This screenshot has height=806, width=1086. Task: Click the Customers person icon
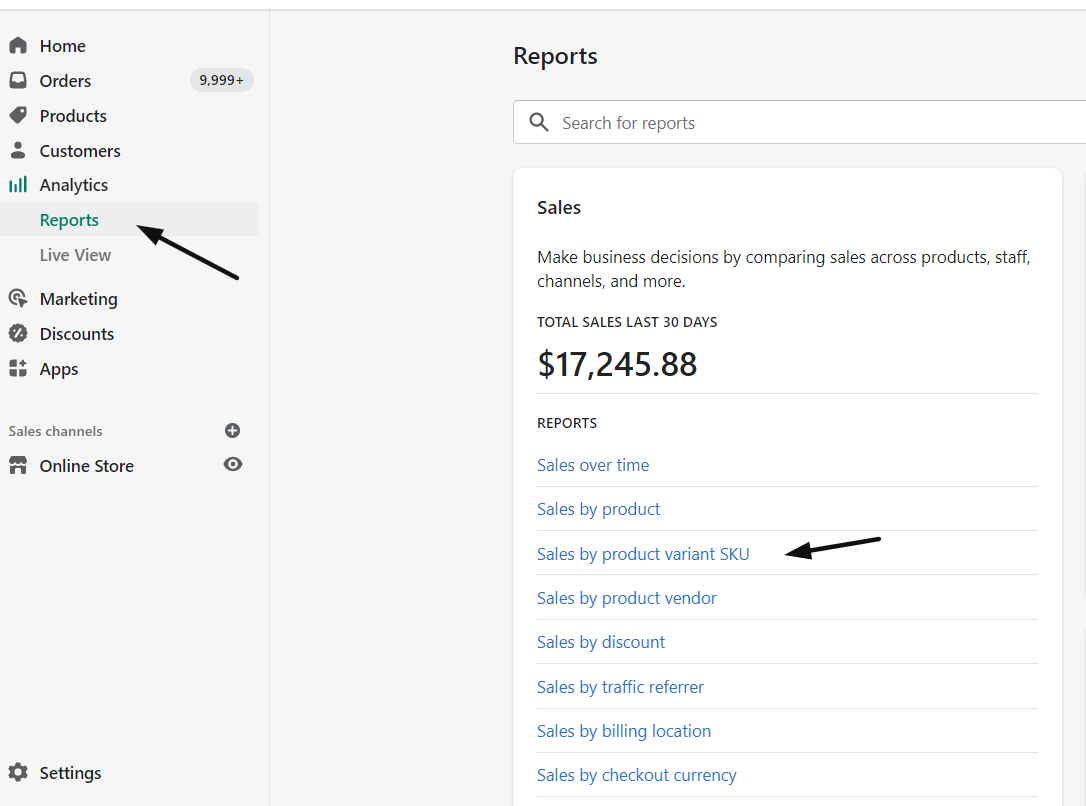[x=18, y=151]
